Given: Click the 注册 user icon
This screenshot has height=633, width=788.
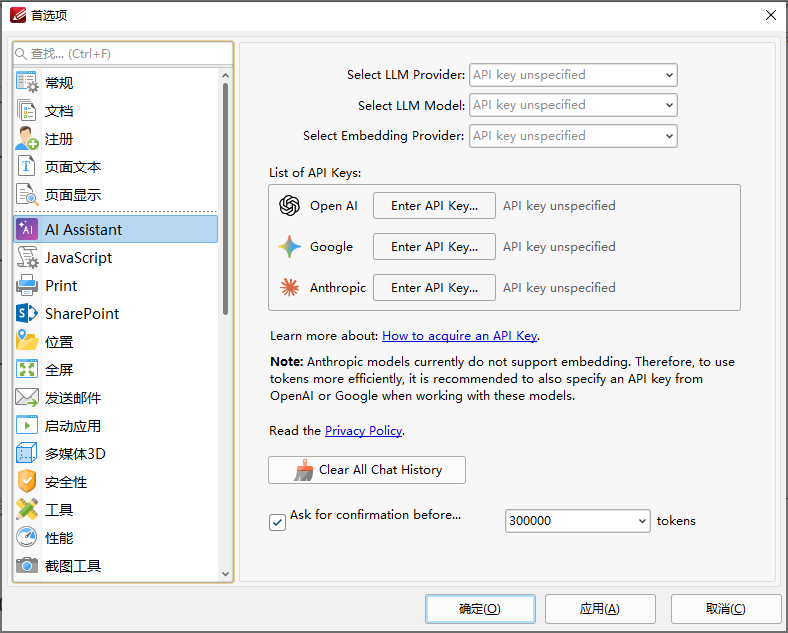Looking at the screenshot, I should tap(27, 139).
